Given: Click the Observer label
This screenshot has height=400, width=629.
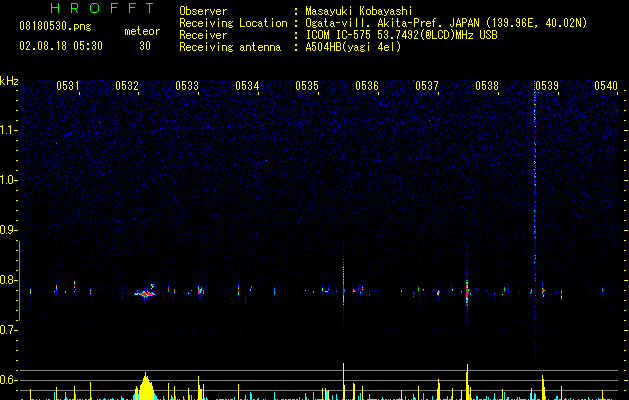Looking at the screenshot, I should tap(203, 11).
